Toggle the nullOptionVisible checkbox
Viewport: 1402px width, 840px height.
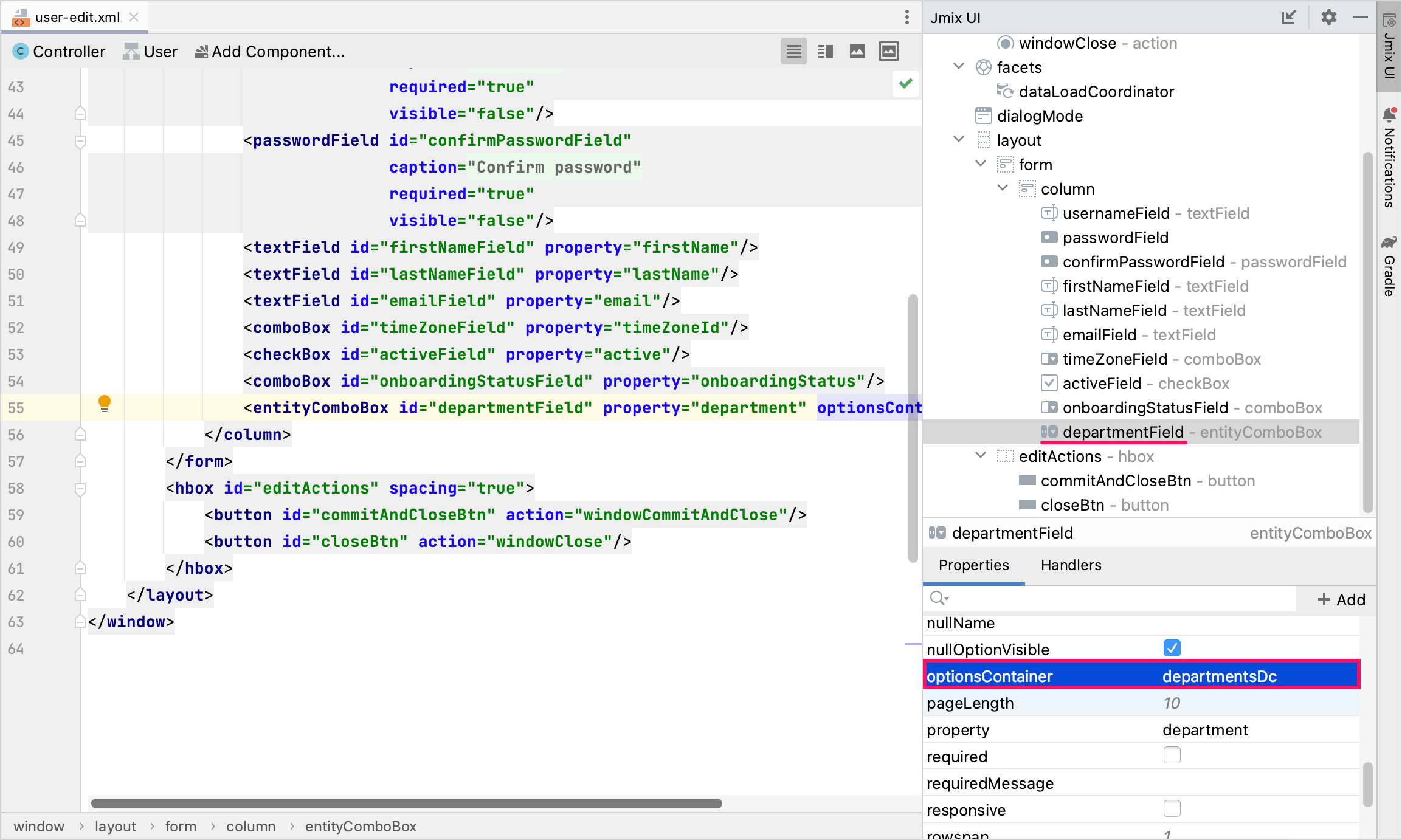(1172, 648)
